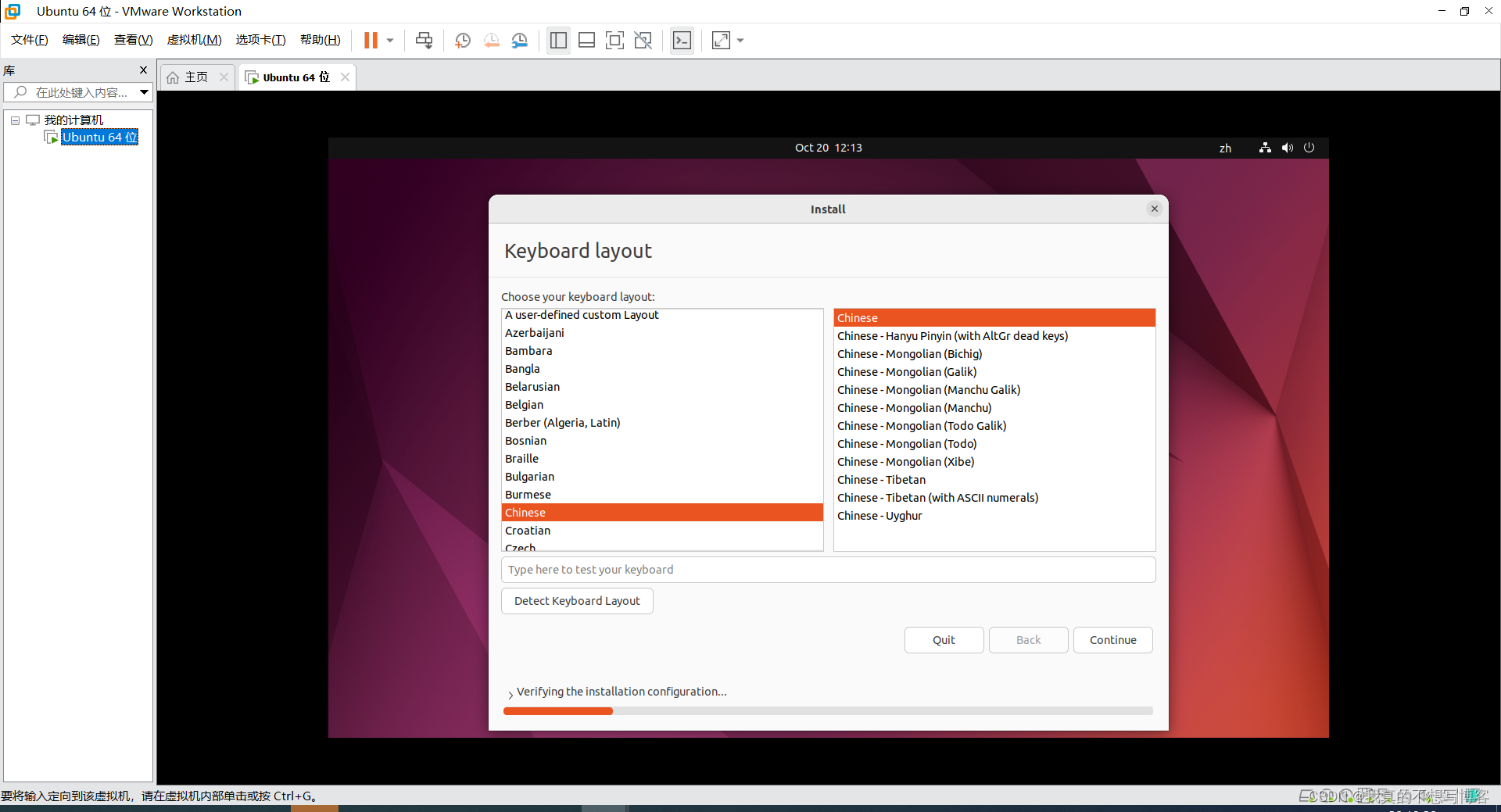Click the Continue button

click(1113, 640)
